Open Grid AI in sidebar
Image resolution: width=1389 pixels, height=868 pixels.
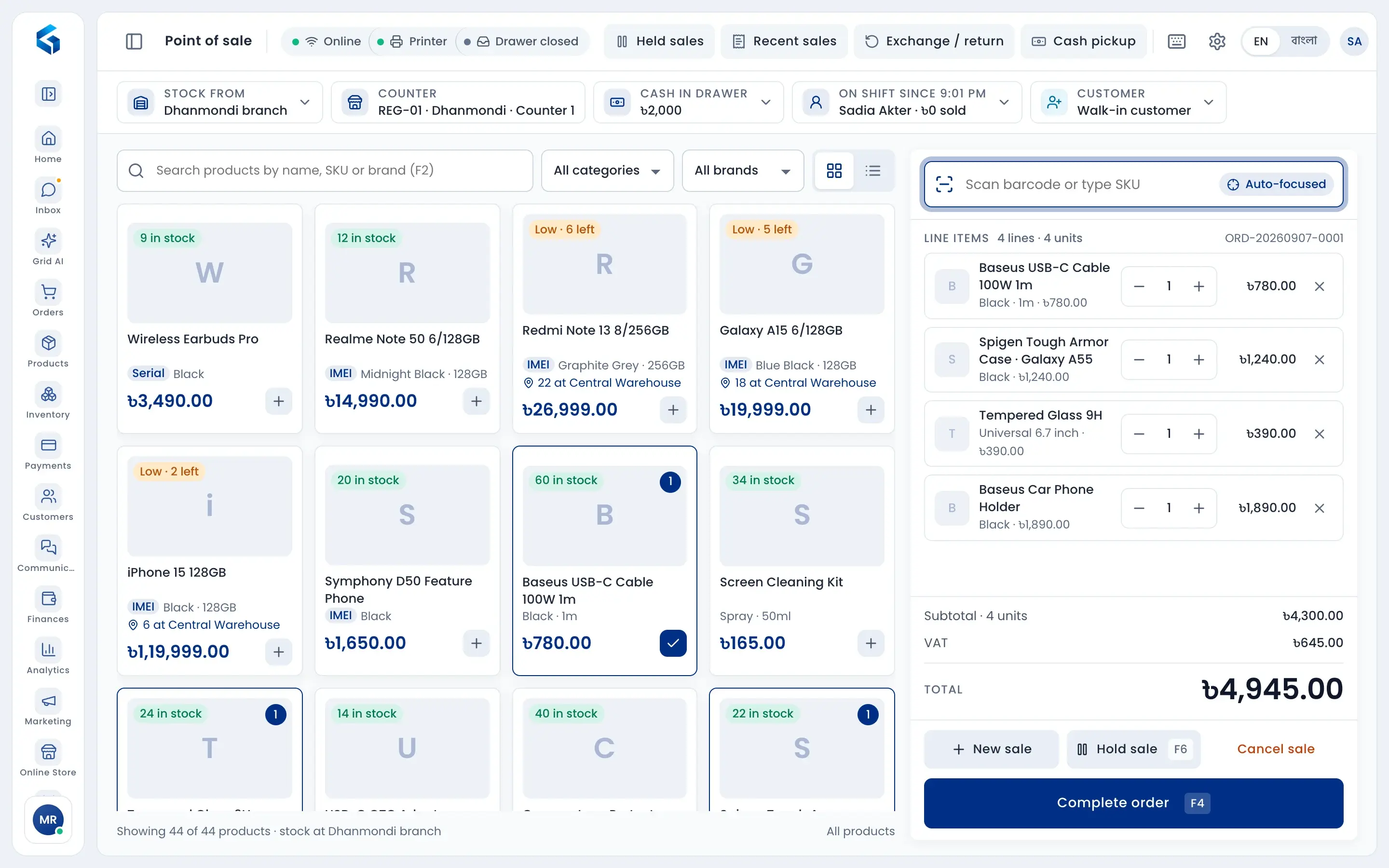pyautogui.click(x=48, y=247)
